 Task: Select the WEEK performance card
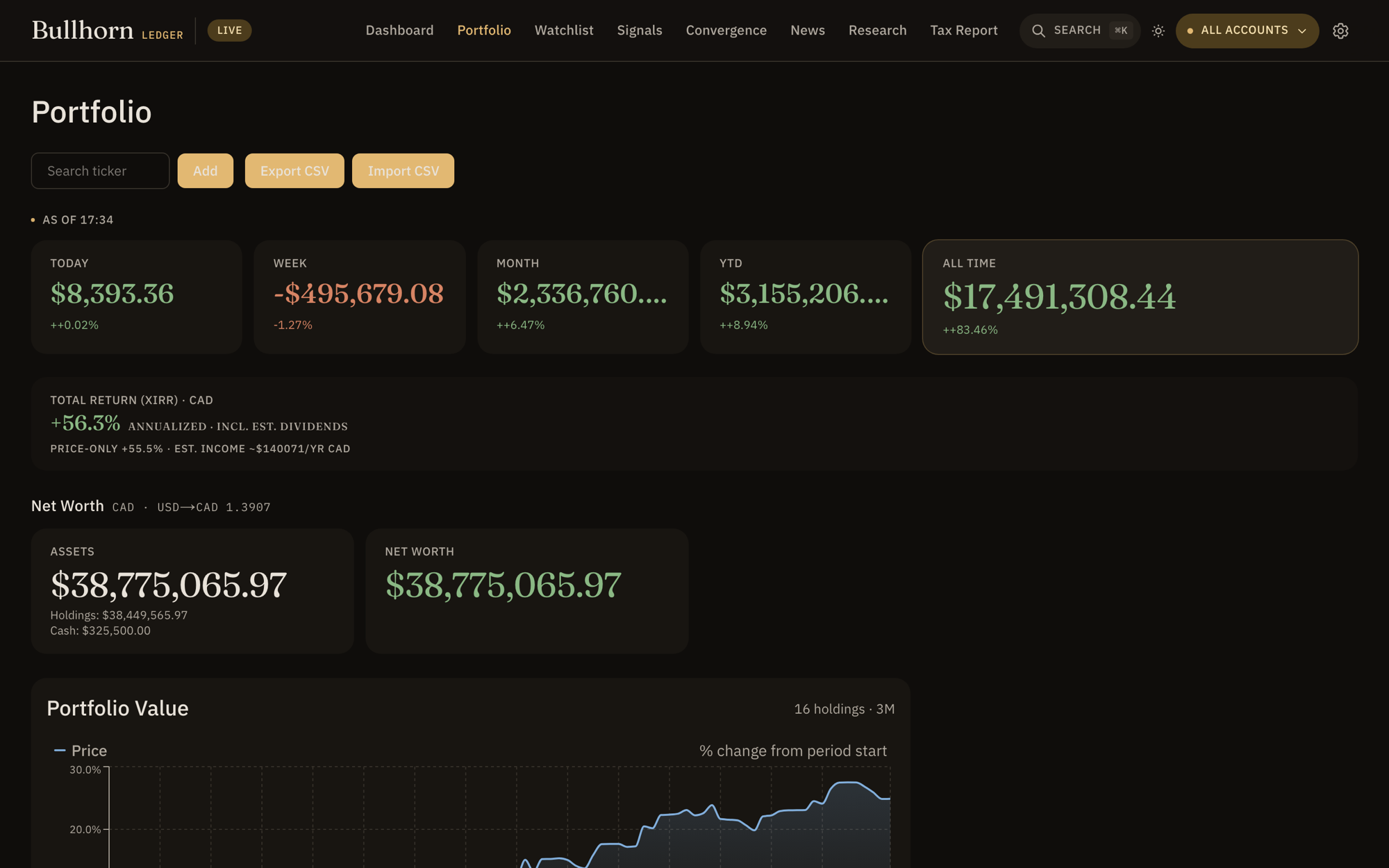[x=360, y=297]
